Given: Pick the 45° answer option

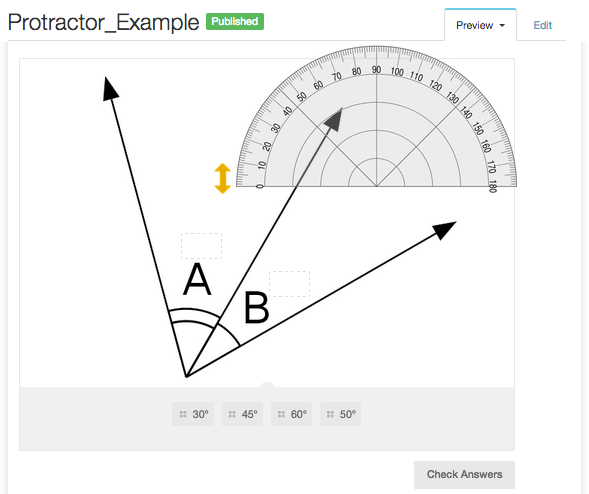Looking at the screenshot, I should point(242,414).
